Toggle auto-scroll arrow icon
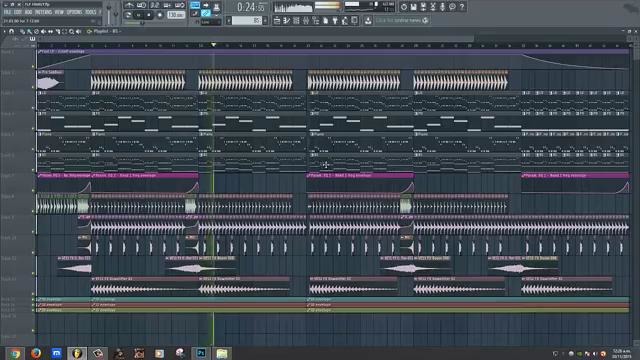The image size is (640, 360). coord(206,5)
